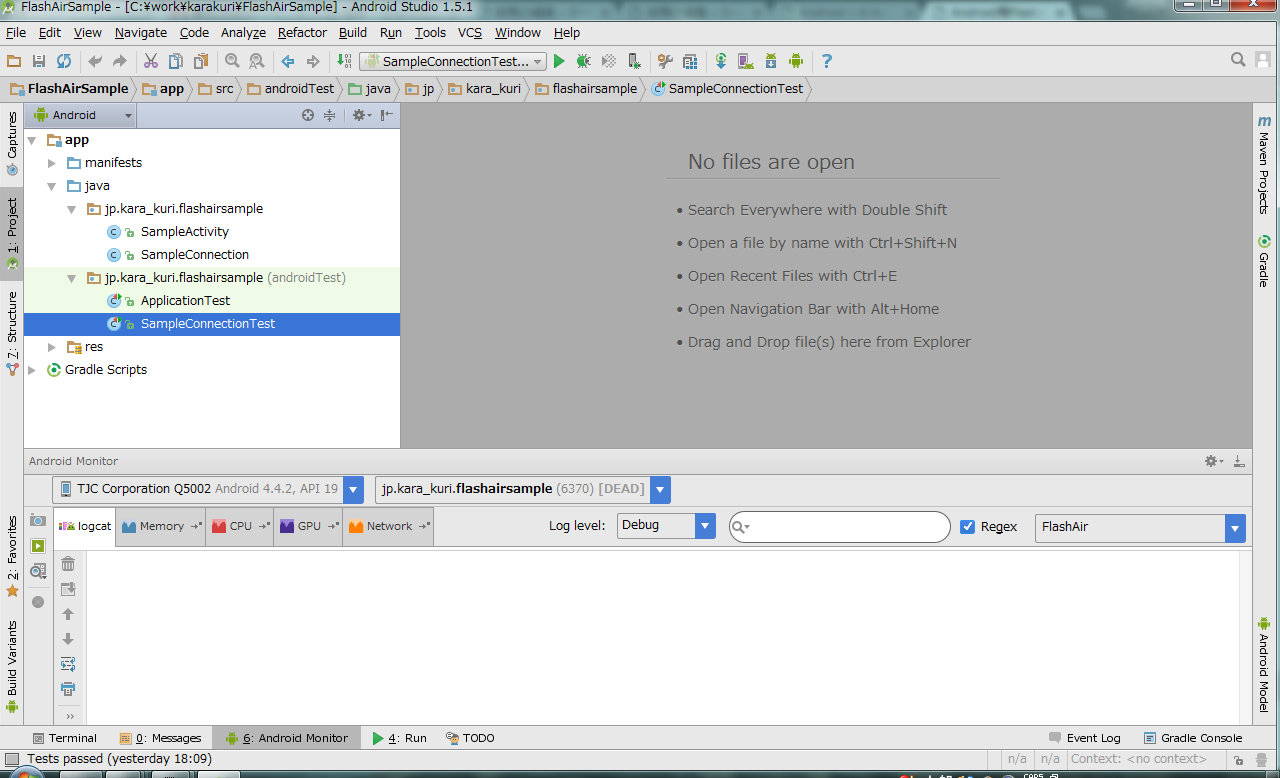Expand Gradle Scripts node
The height and width of the screenshot is (778, 1280).
(x=32, y=370)
